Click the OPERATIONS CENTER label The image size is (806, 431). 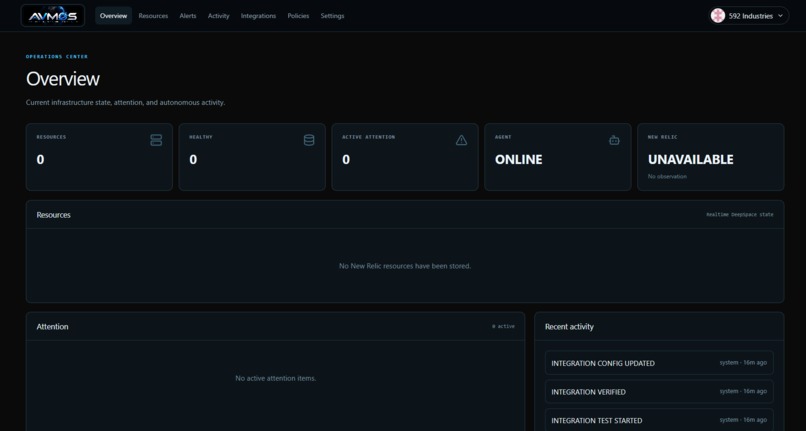[57, 57]
